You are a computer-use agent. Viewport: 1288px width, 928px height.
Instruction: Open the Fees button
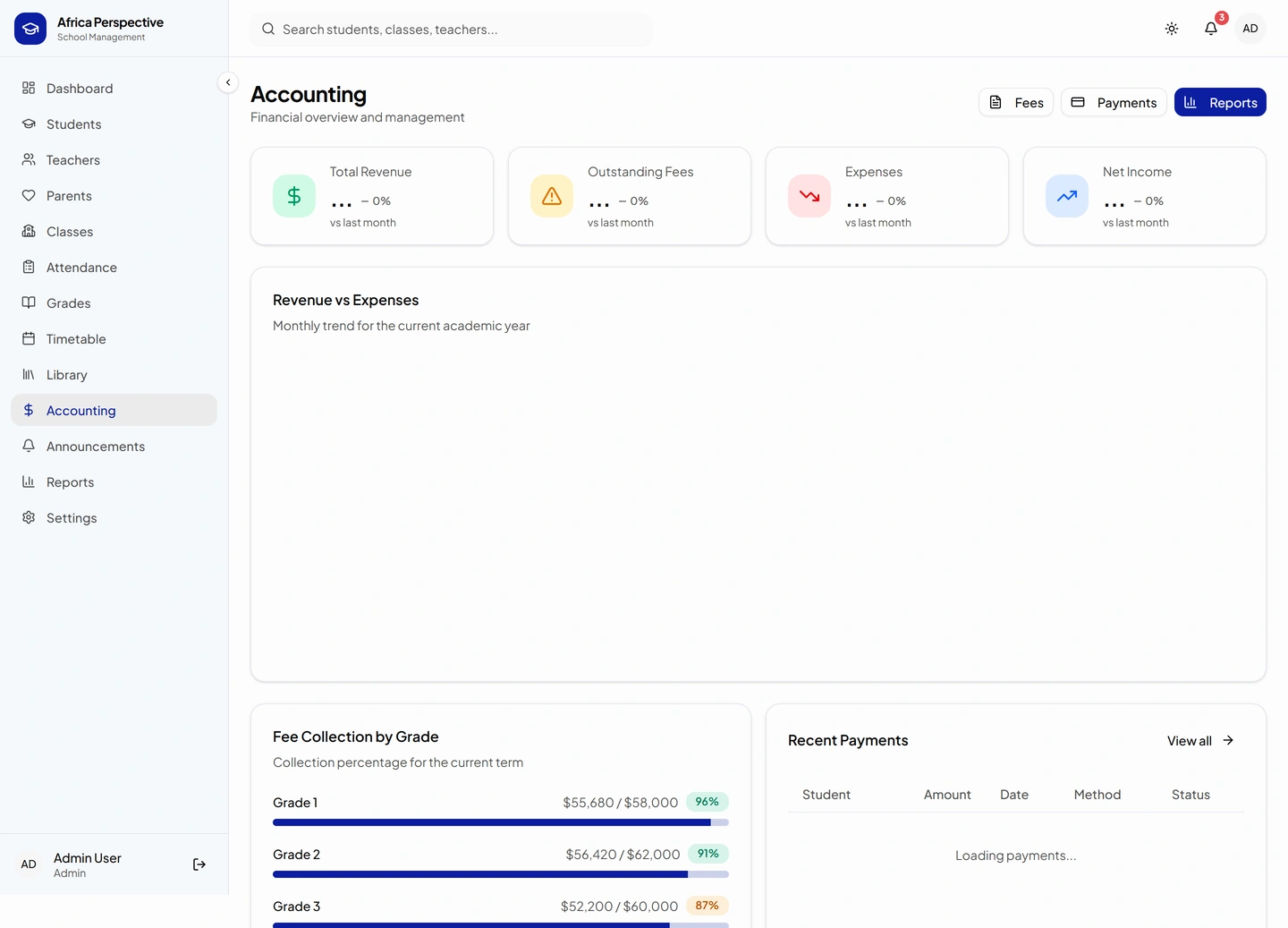1016,102
